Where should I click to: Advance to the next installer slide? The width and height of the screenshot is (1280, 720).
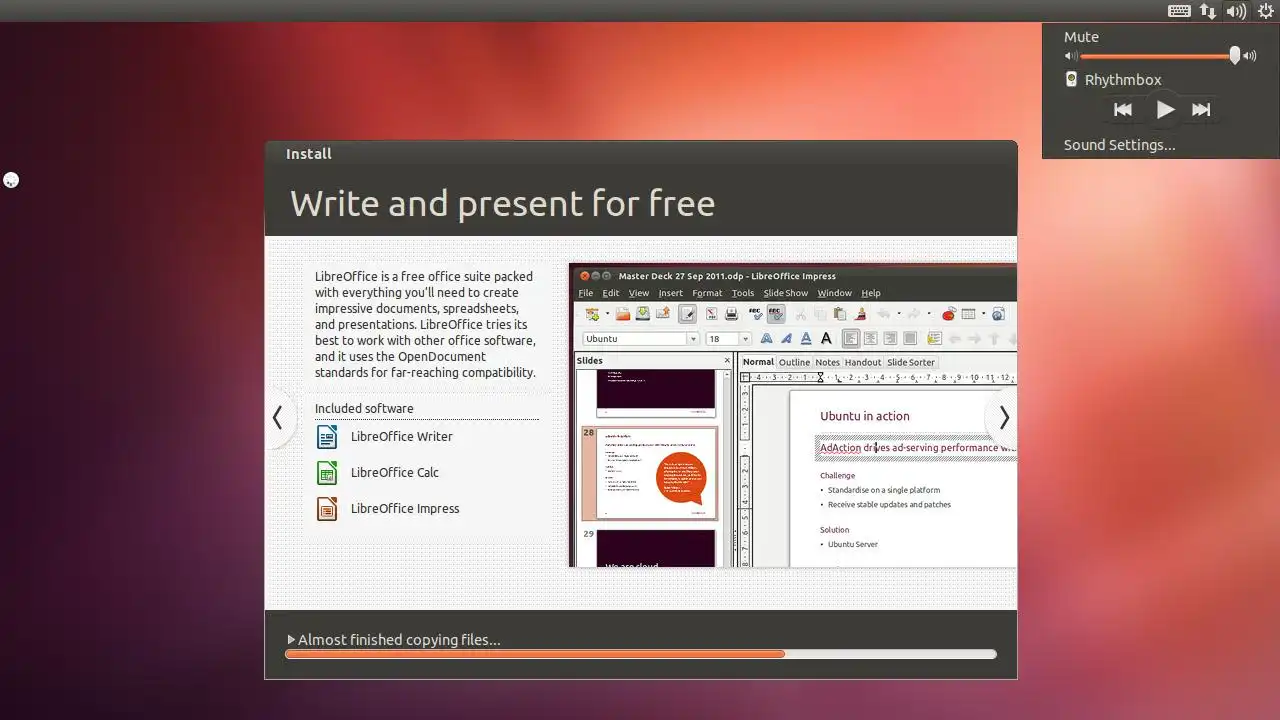[x=1004, y=418]
